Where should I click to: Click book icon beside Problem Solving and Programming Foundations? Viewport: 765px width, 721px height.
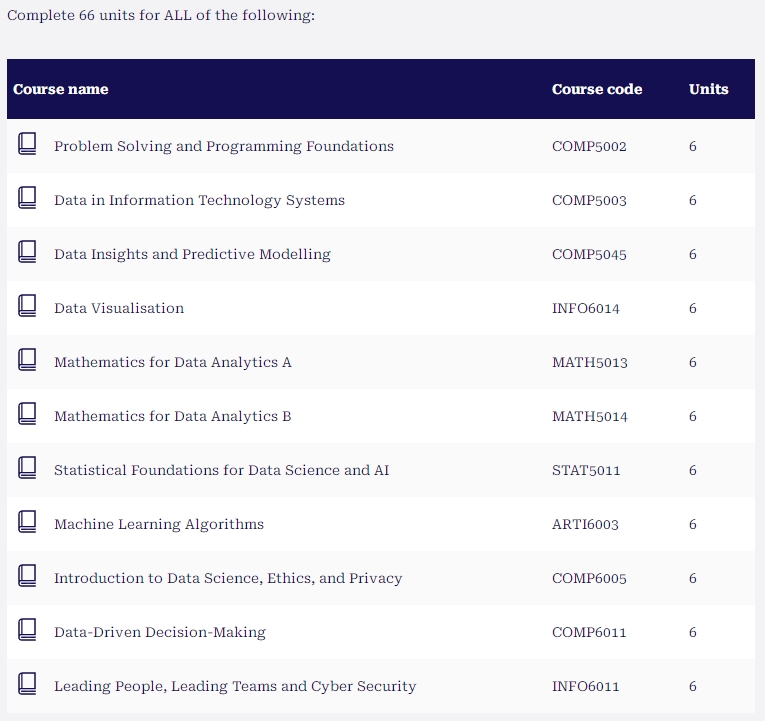coord(27,144)
